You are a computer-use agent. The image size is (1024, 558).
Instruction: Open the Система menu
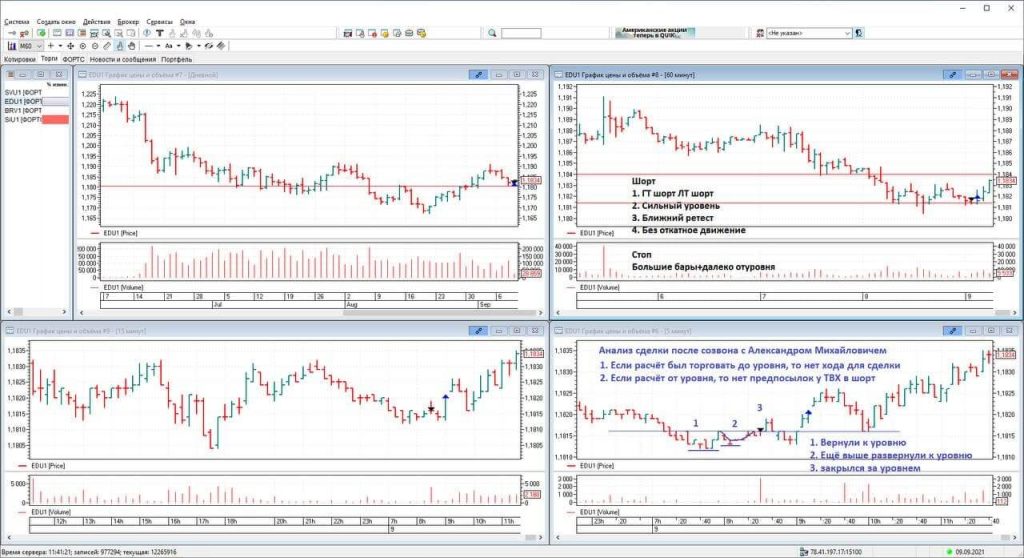(17, 22)
